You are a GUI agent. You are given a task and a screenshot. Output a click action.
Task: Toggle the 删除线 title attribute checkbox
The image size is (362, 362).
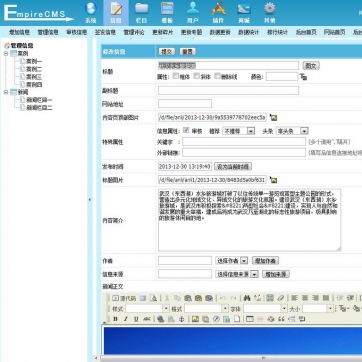pos(218,76)
